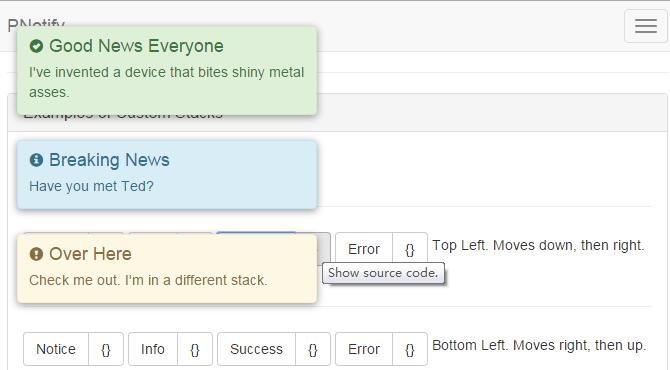This screenshot has height=370, width=670.
Task: Open the hamburger navigation menu
Action: 646,26
